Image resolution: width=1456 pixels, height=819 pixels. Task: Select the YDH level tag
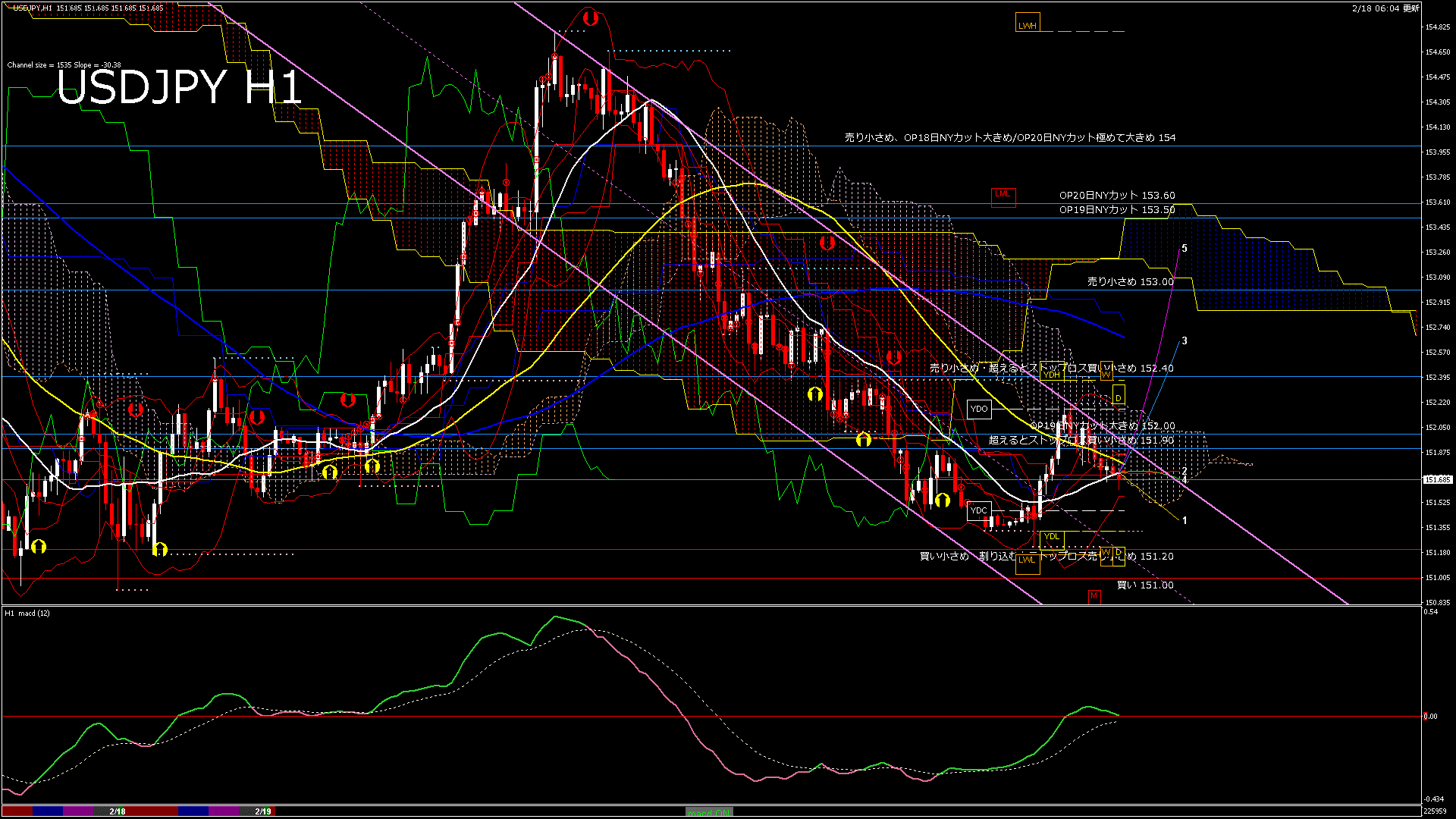(x=1051, y=374)
